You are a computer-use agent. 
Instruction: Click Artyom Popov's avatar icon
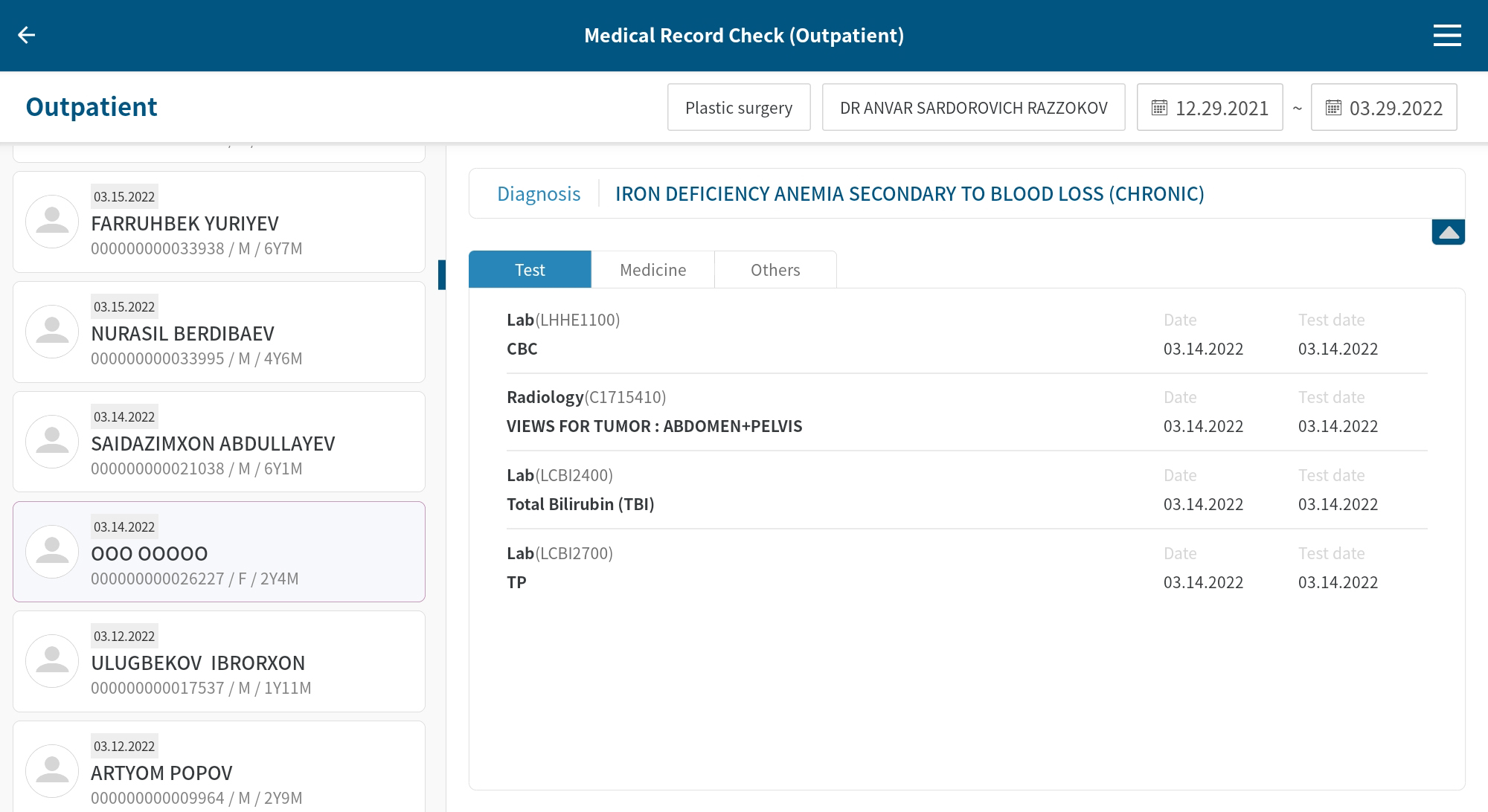coord(52,771)
